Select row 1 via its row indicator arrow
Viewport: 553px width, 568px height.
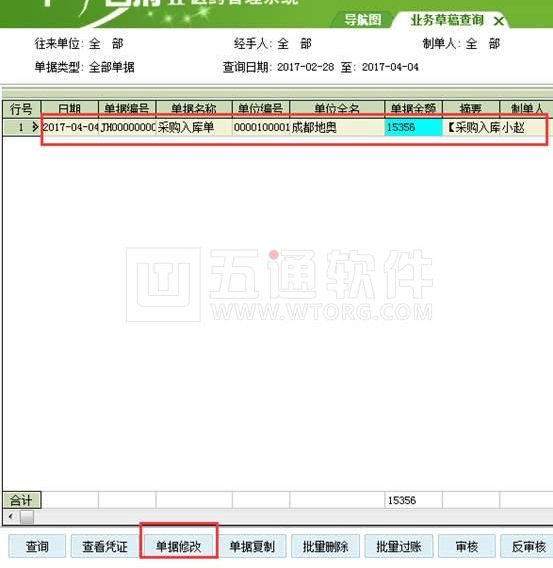click(35, 127)
